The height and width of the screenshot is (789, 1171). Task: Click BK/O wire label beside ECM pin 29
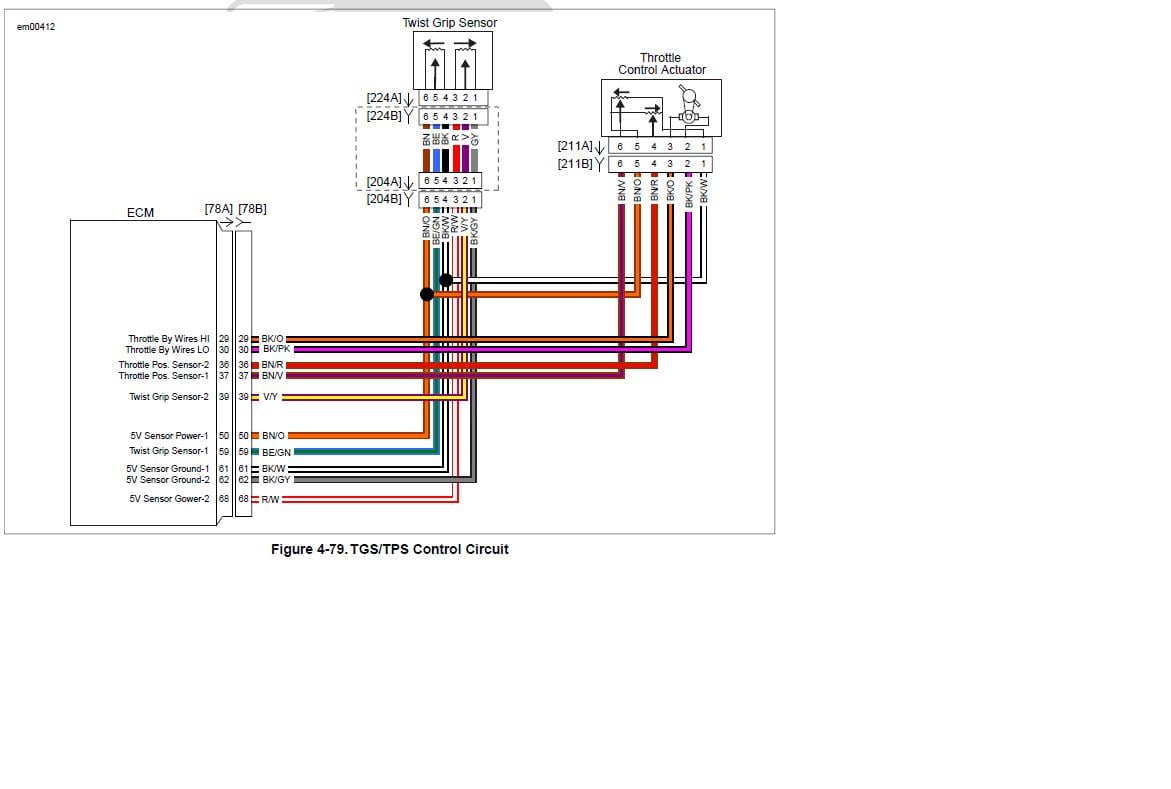point(273,339)
